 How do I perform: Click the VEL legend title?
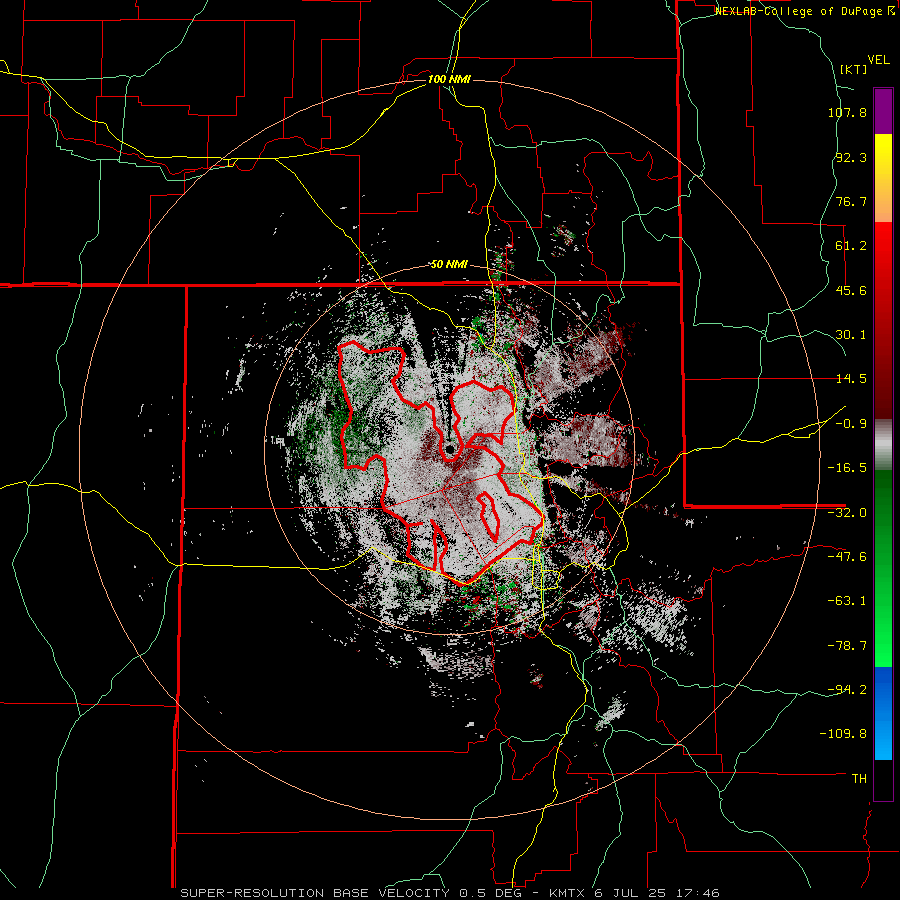pos(878,60)
